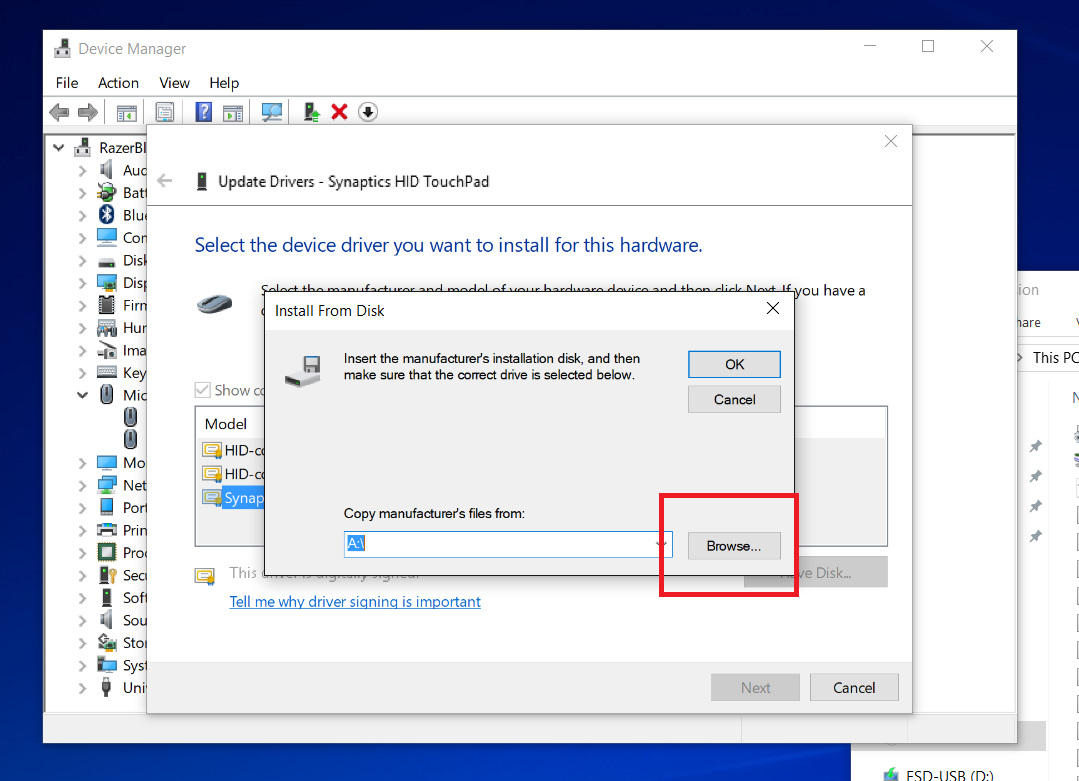This screenshot has height=781, width=1079.
Task: Open Help using the blue question mark icon
Action: tap(203, 111)
